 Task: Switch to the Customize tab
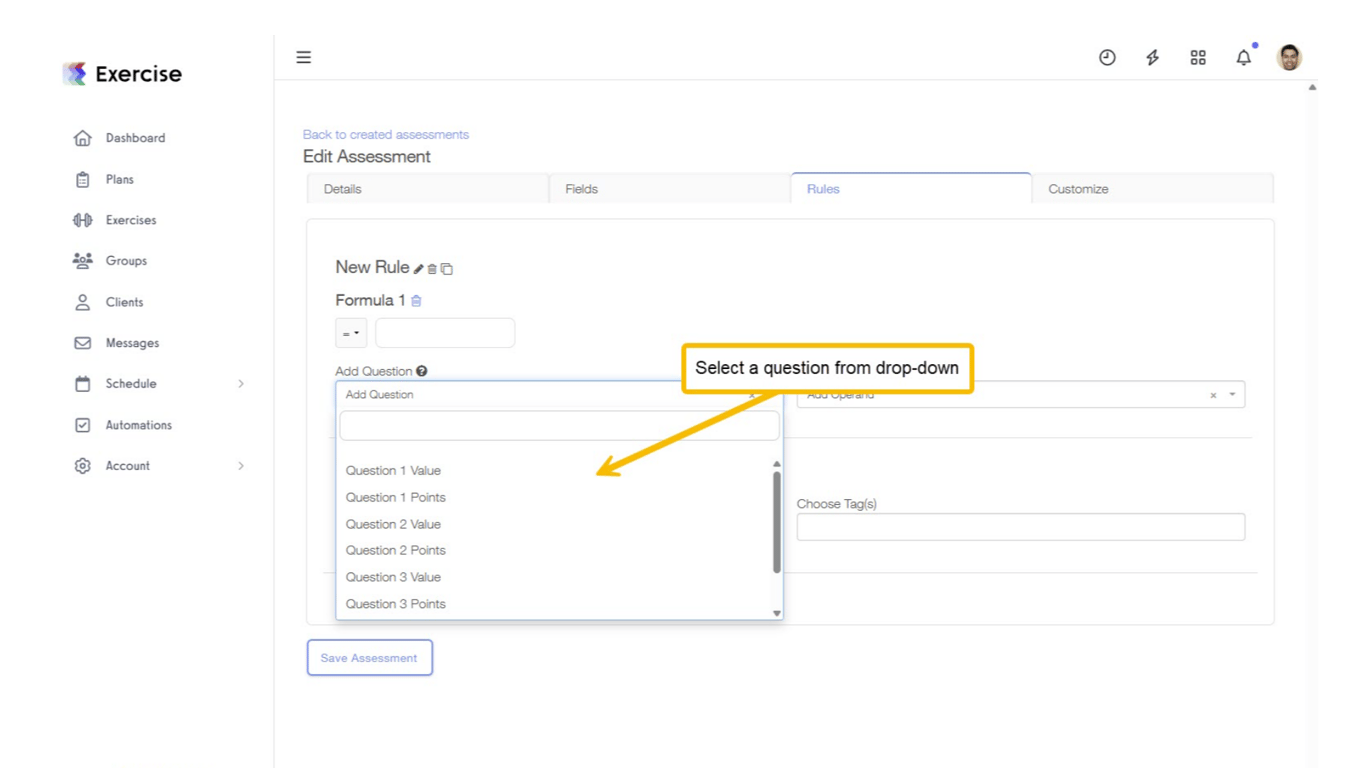[x=1077, y=189]
